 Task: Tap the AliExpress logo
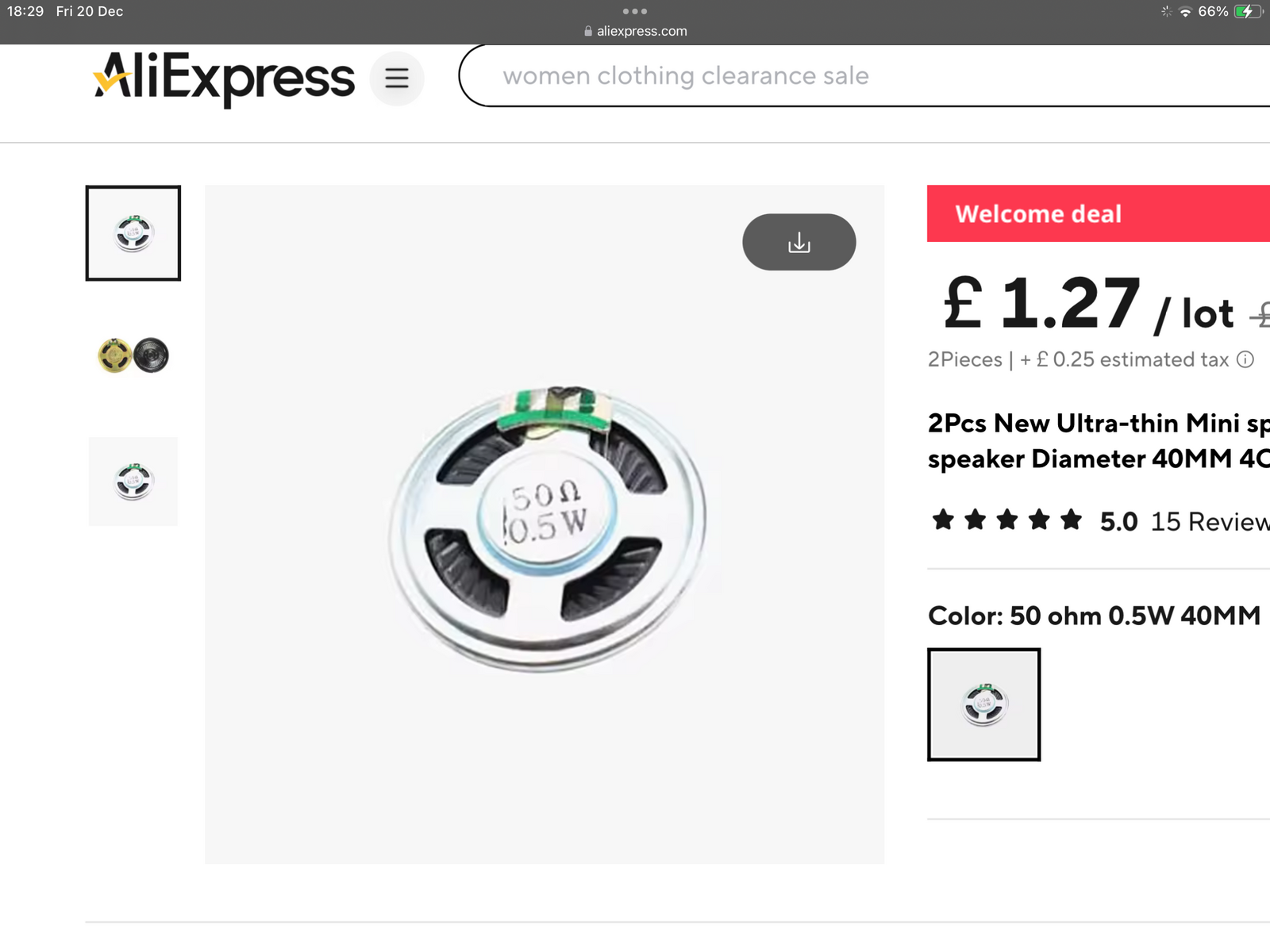pos(224,78)
